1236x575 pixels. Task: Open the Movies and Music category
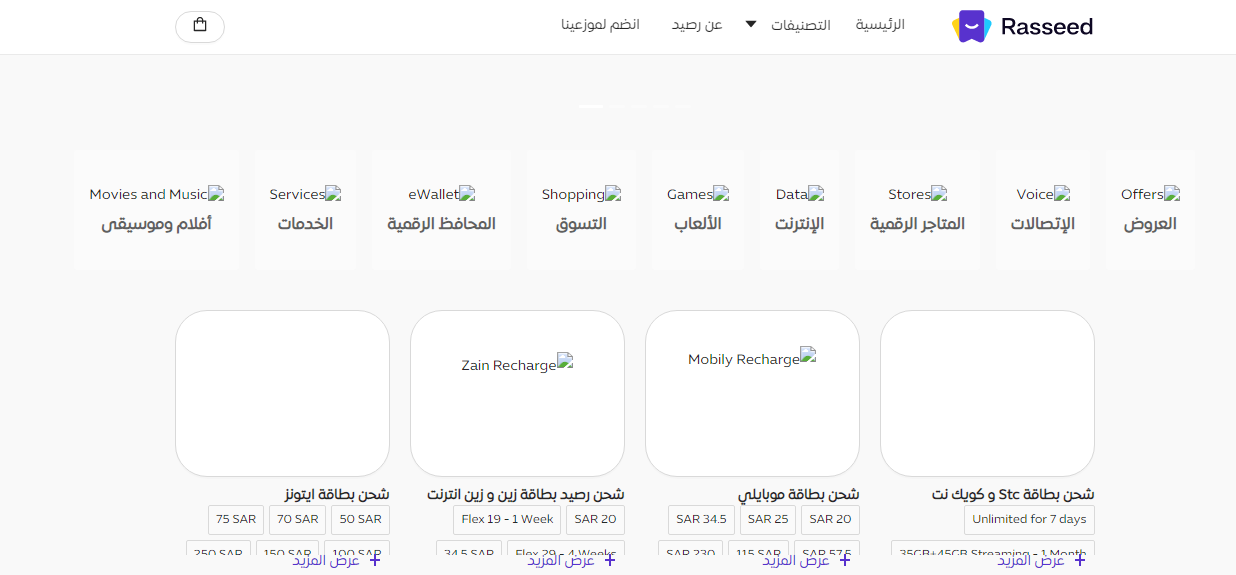point(156,210)
